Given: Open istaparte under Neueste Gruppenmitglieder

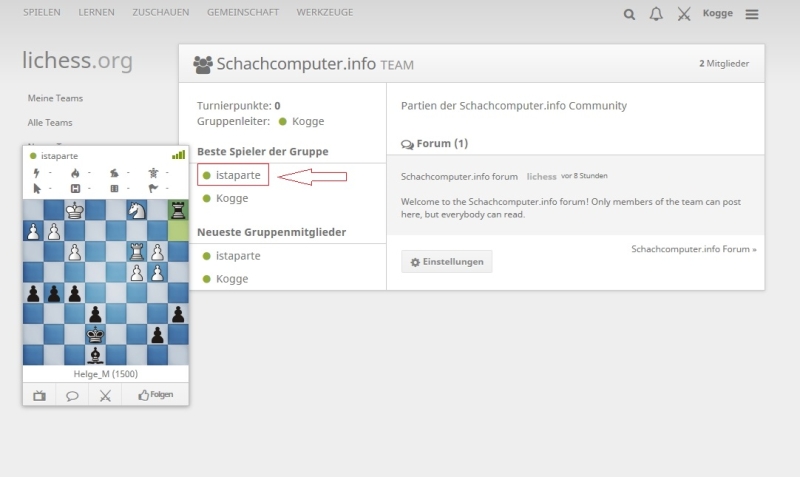Looking at the screenshot, I should (x=238, y=256).
